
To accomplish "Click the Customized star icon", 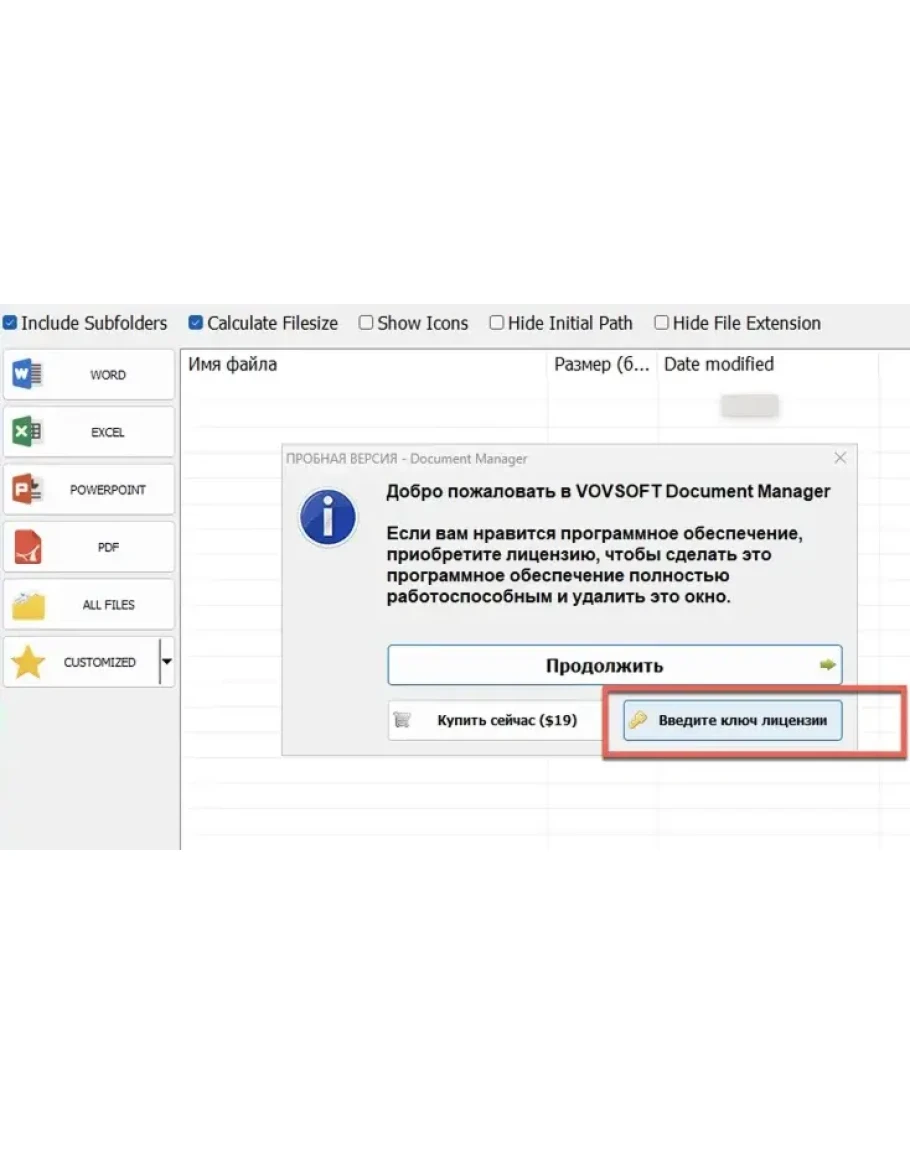I will pyautogui.click(x=27, y=662).
